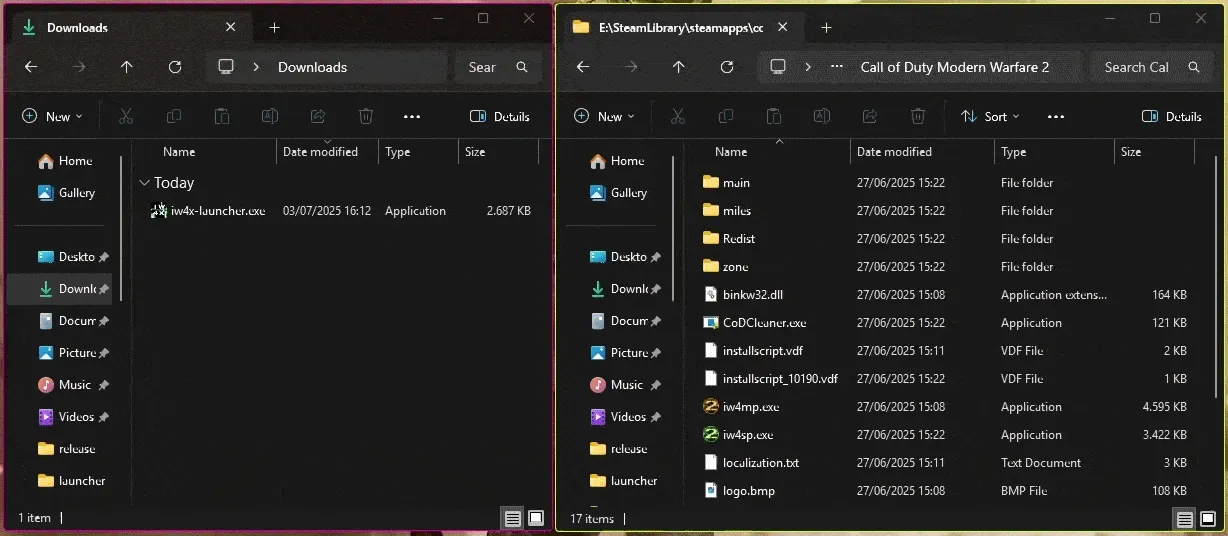Click Copy icon in Downloads toolbar

click(x=174, y=116)
